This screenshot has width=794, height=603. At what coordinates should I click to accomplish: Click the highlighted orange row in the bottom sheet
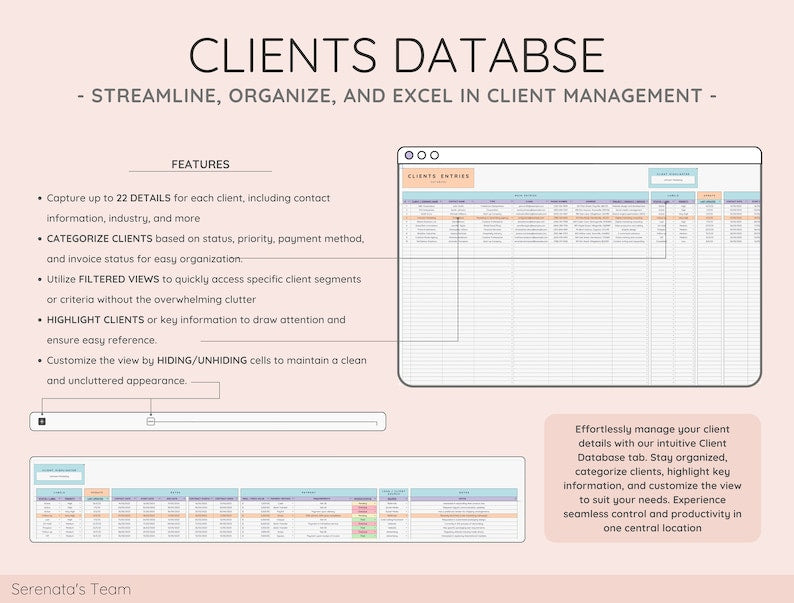276,515
